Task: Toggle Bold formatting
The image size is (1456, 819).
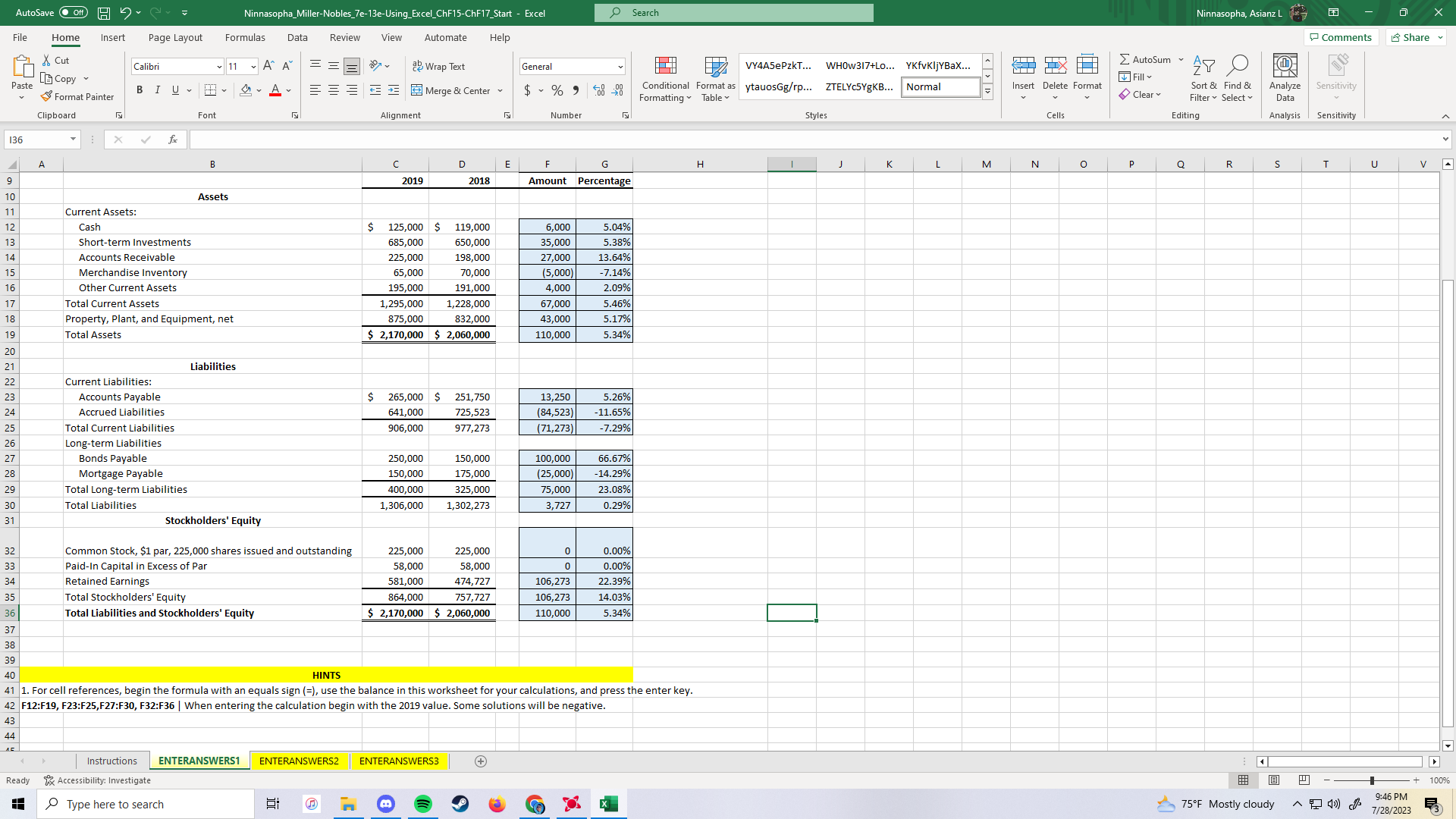Action: pyautogui.click(x=140, y=90)
